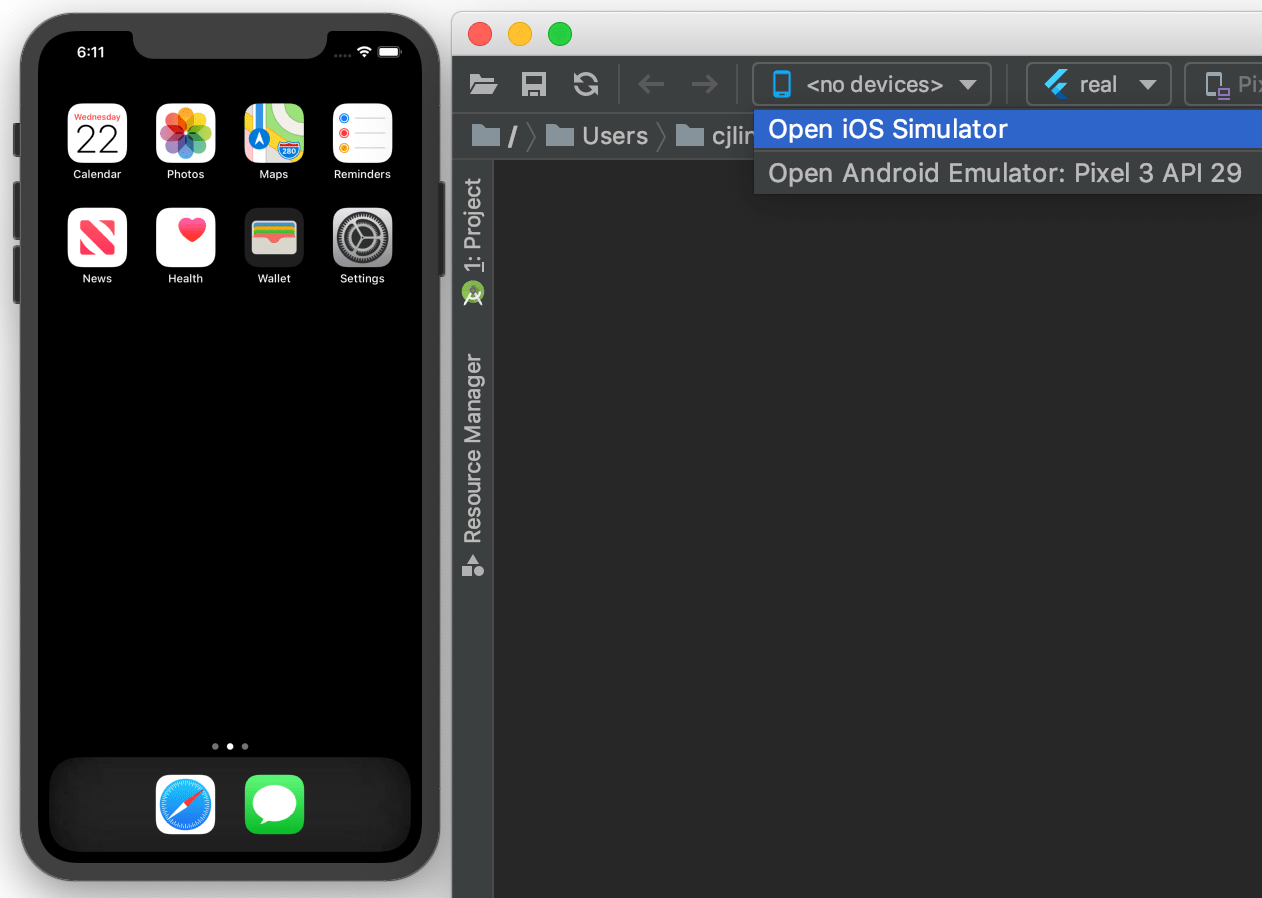Screen dimensions: 1262x898
Task: Open Messages from the dock
Action: pyautogui.click(x=274, y=804)
